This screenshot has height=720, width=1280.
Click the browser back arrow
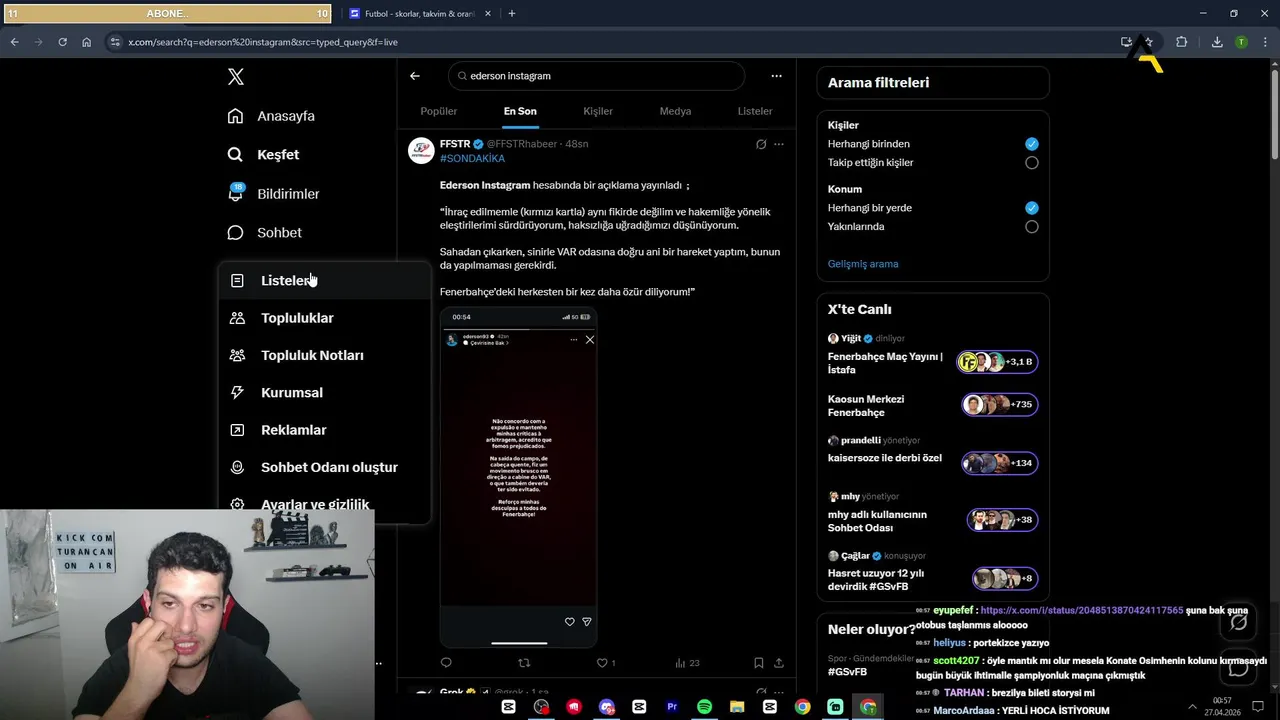point(14,42)
